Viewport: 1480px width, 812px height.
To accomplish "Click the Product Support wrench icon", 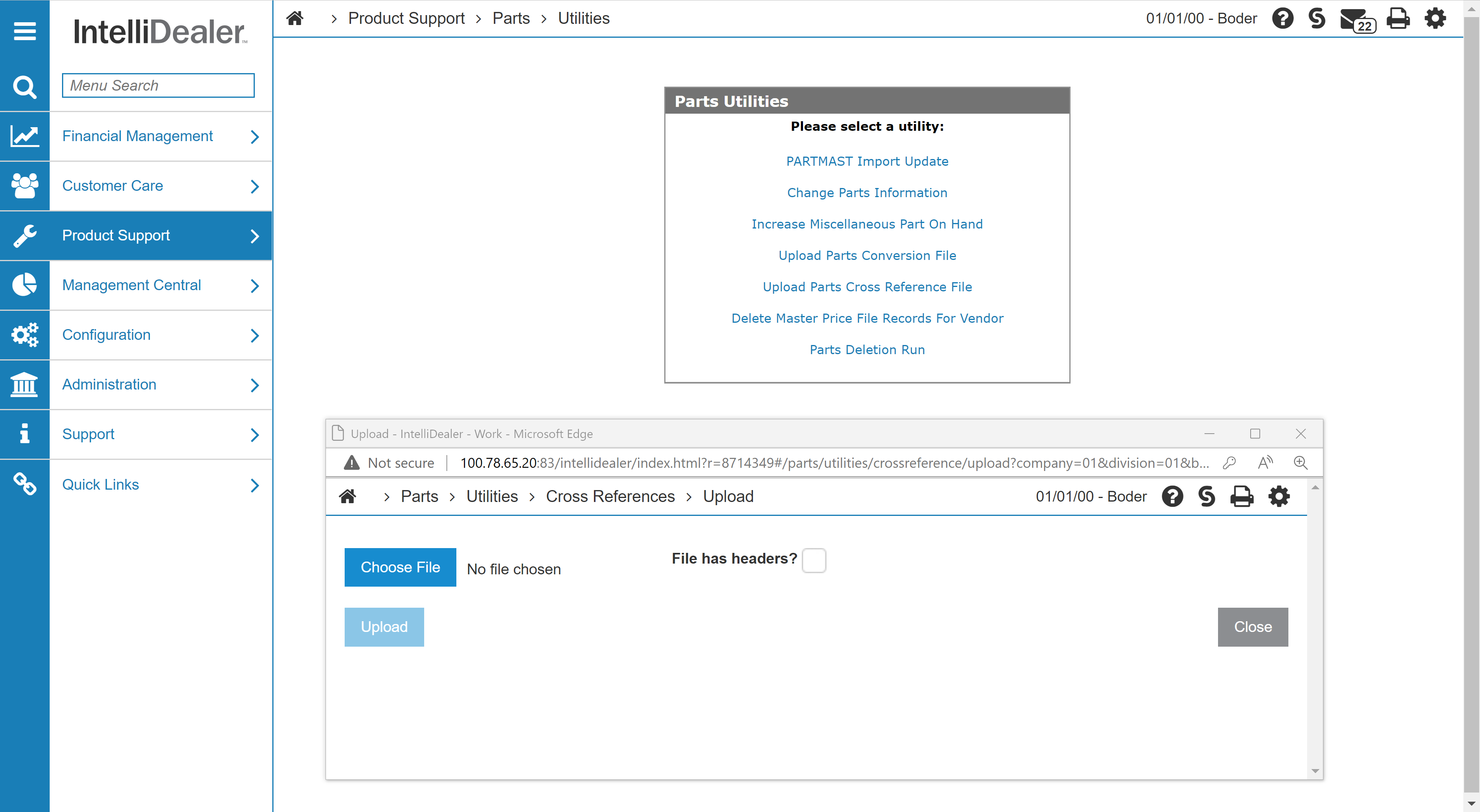I will pos(25,235).
